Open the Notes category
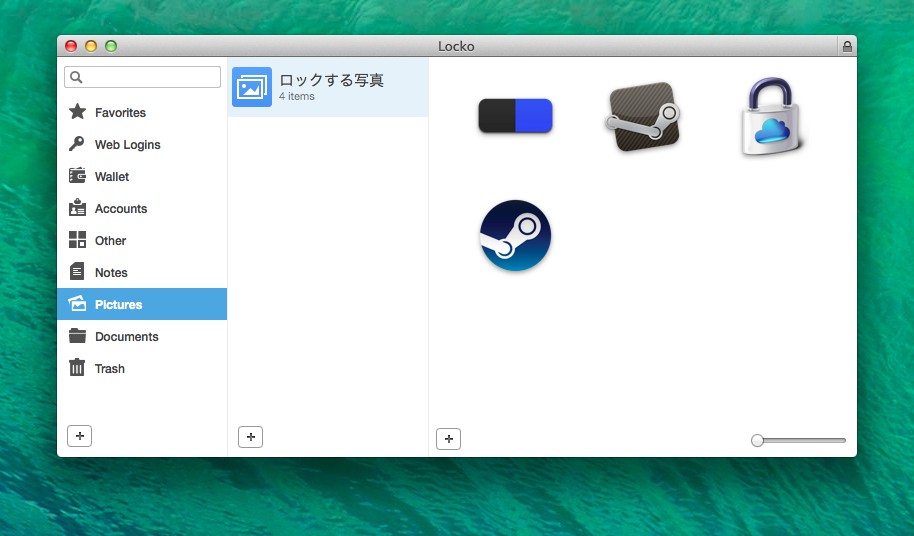The width and height of the screenshot is (914, 536). (111, 273)
